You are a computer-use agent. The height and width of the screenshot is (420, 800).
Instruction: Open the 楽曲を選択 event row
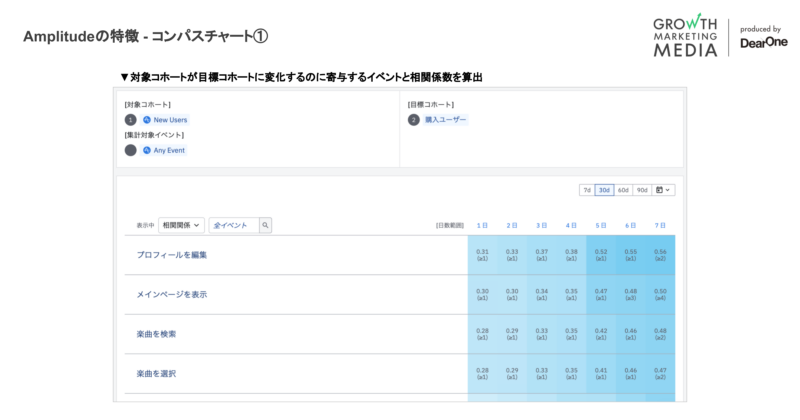point(399,374)
